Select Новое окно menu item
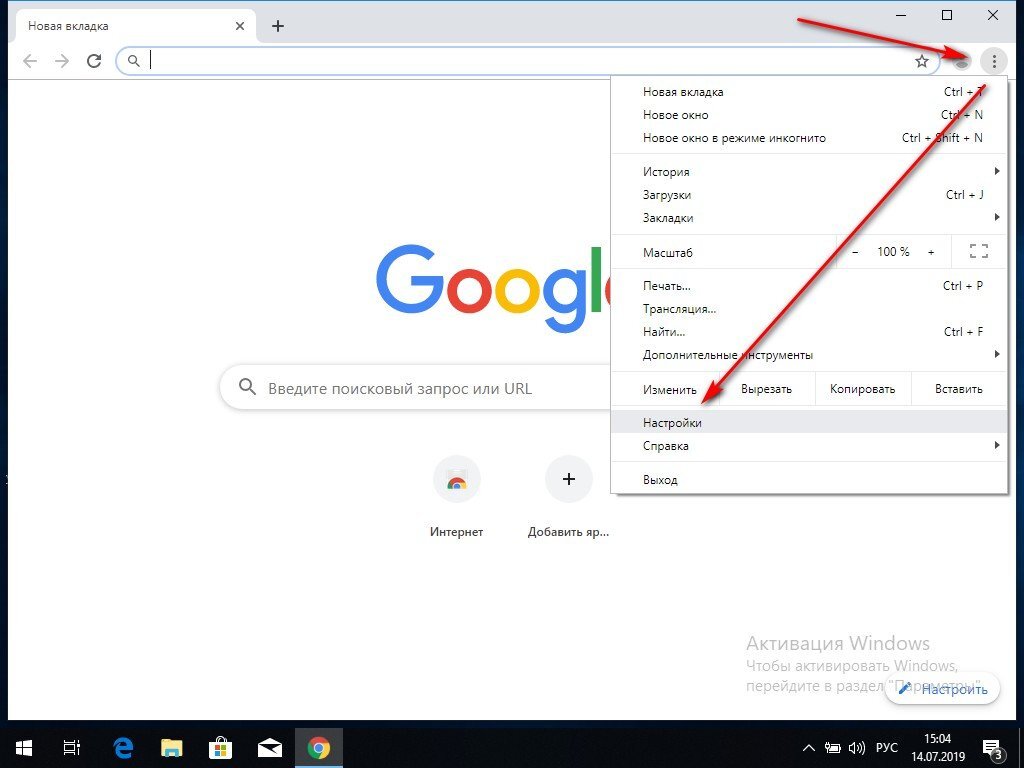The width and height of the screenshot is (1024, 768). click(809, 115)
